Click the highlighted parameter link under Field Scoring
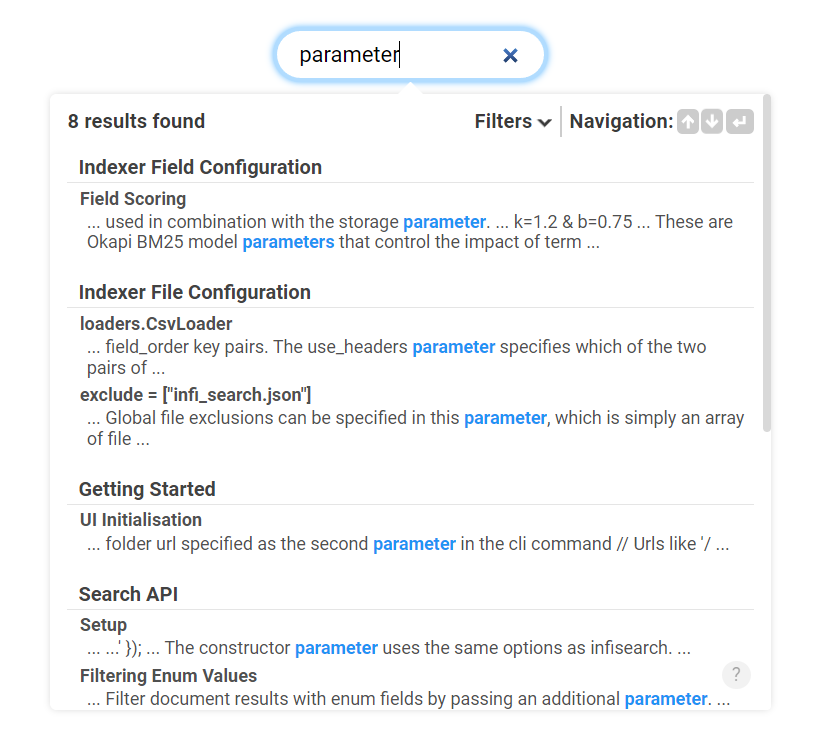 444,221
